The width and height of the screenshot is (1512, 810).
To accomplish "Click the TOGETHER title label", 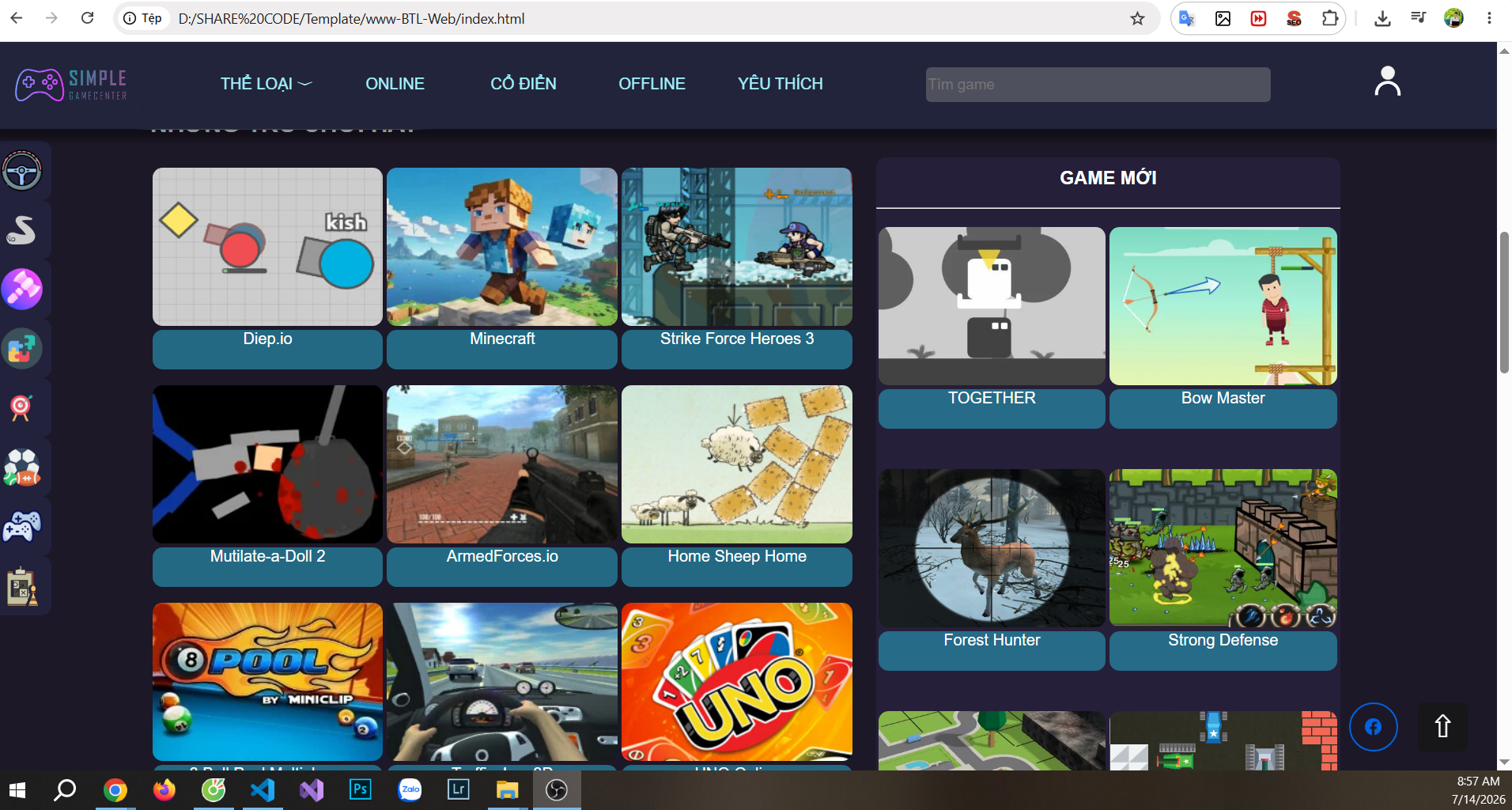I will point(992,408).
